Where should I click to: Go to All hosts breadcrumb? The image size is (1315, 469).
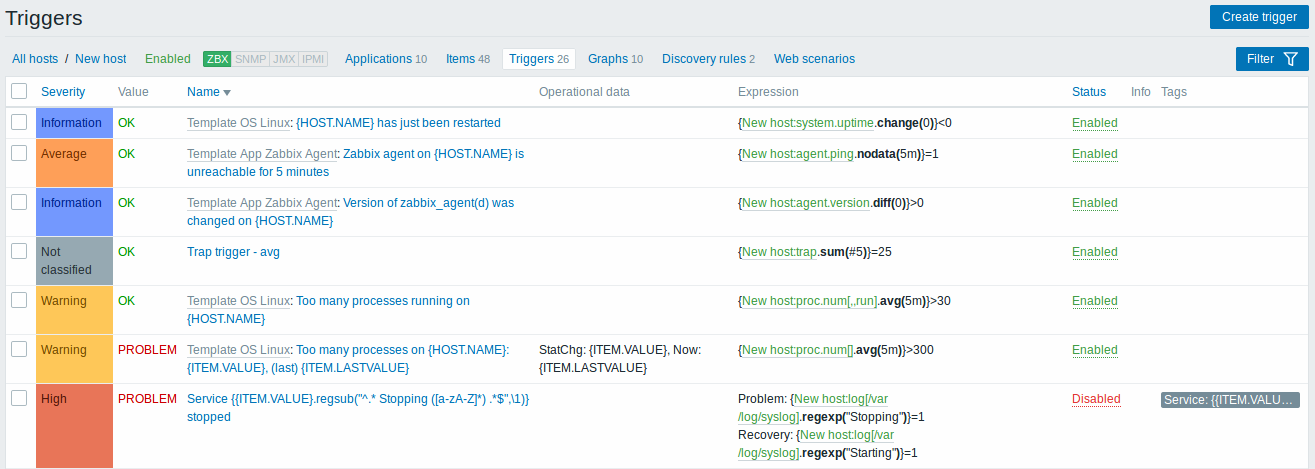pyautogui.click(x=35, y=59)
